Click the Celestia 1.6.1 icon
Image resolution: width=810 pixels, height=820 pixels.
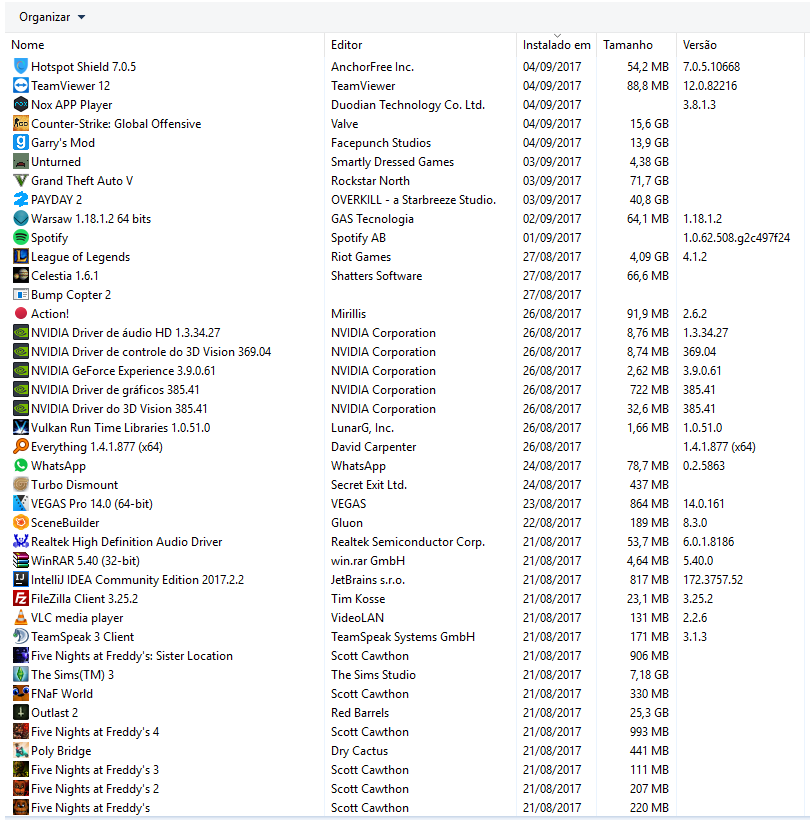pos(20,276)
